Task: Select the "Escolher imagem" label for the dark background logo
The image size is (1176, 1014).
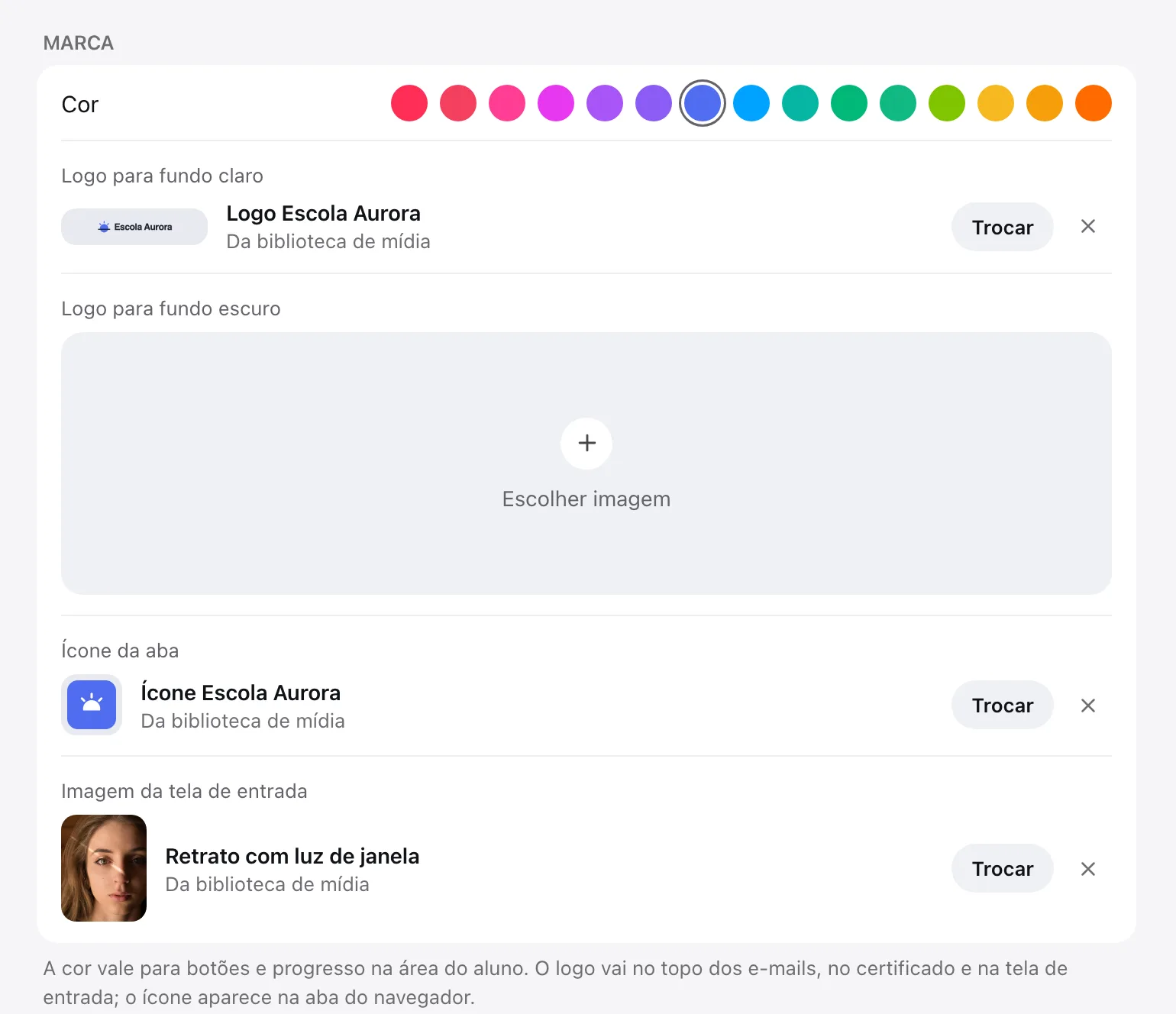Action: [586, 499]
